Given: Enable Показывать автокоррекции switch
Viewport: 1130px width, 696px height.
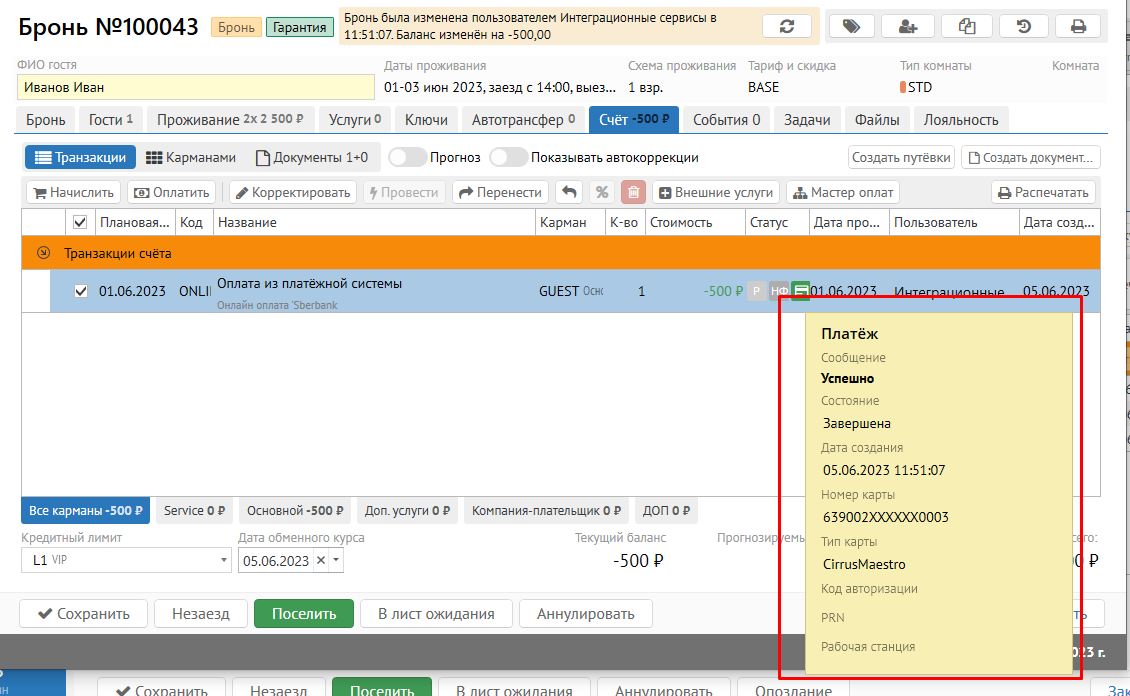Looking at the screenshot, I should pyautogui.click(x=508, y=157).
